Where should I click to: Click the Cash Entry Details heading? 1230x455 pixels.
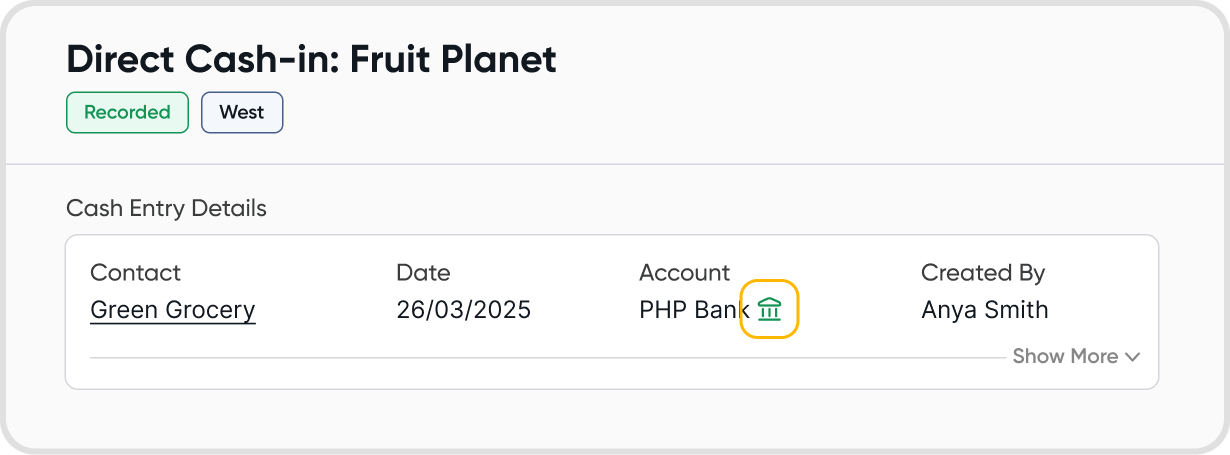[166, 209]
